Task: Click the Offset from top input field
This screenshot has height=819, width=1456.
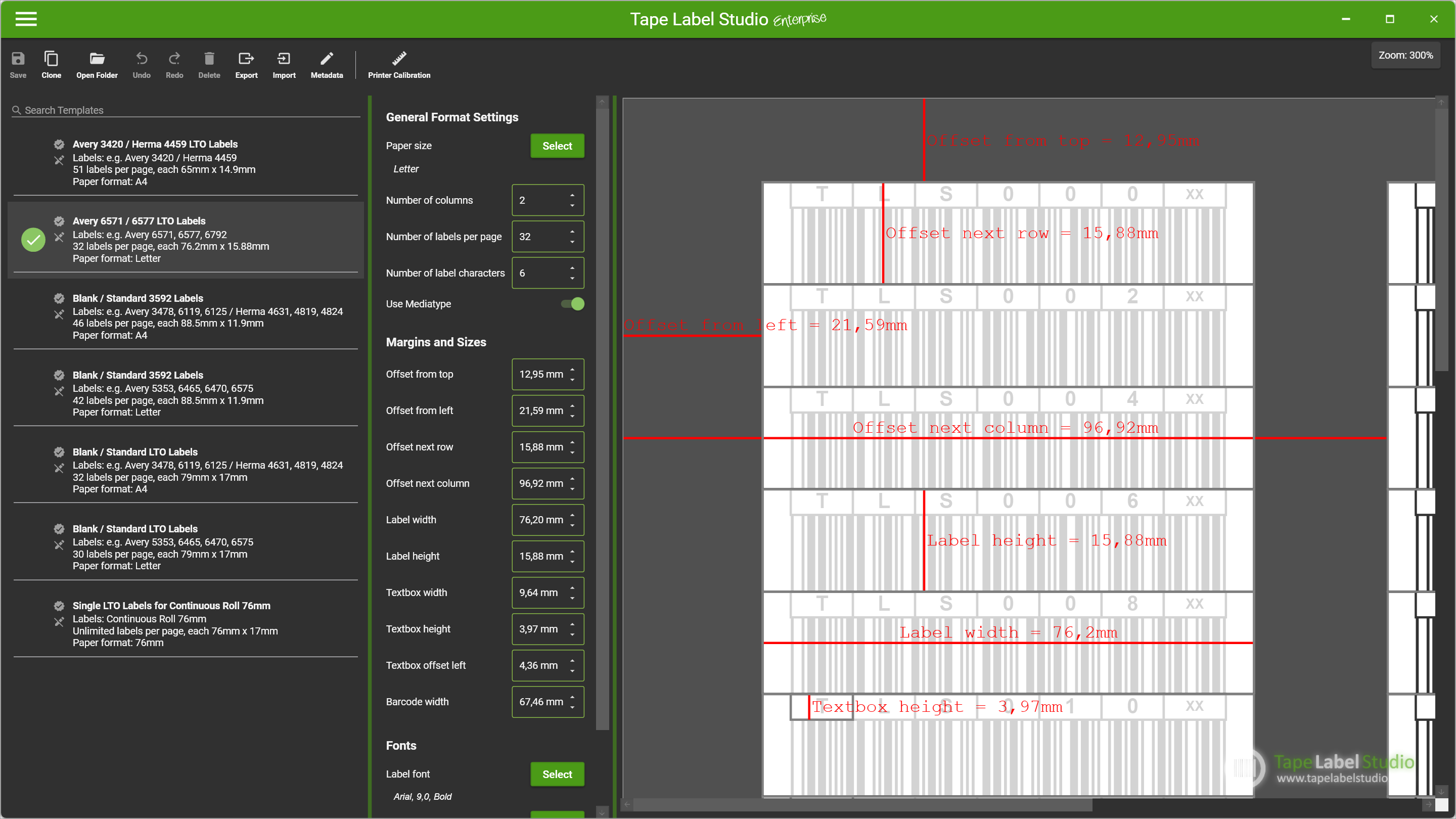Action: point(548,374)
